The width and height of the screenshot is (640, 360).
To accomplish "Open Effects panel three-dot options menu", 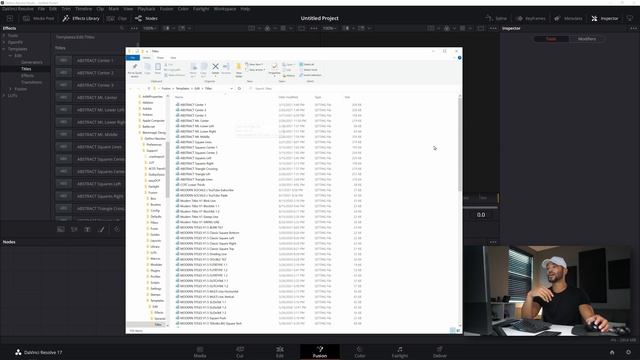I will pos(134,28).
